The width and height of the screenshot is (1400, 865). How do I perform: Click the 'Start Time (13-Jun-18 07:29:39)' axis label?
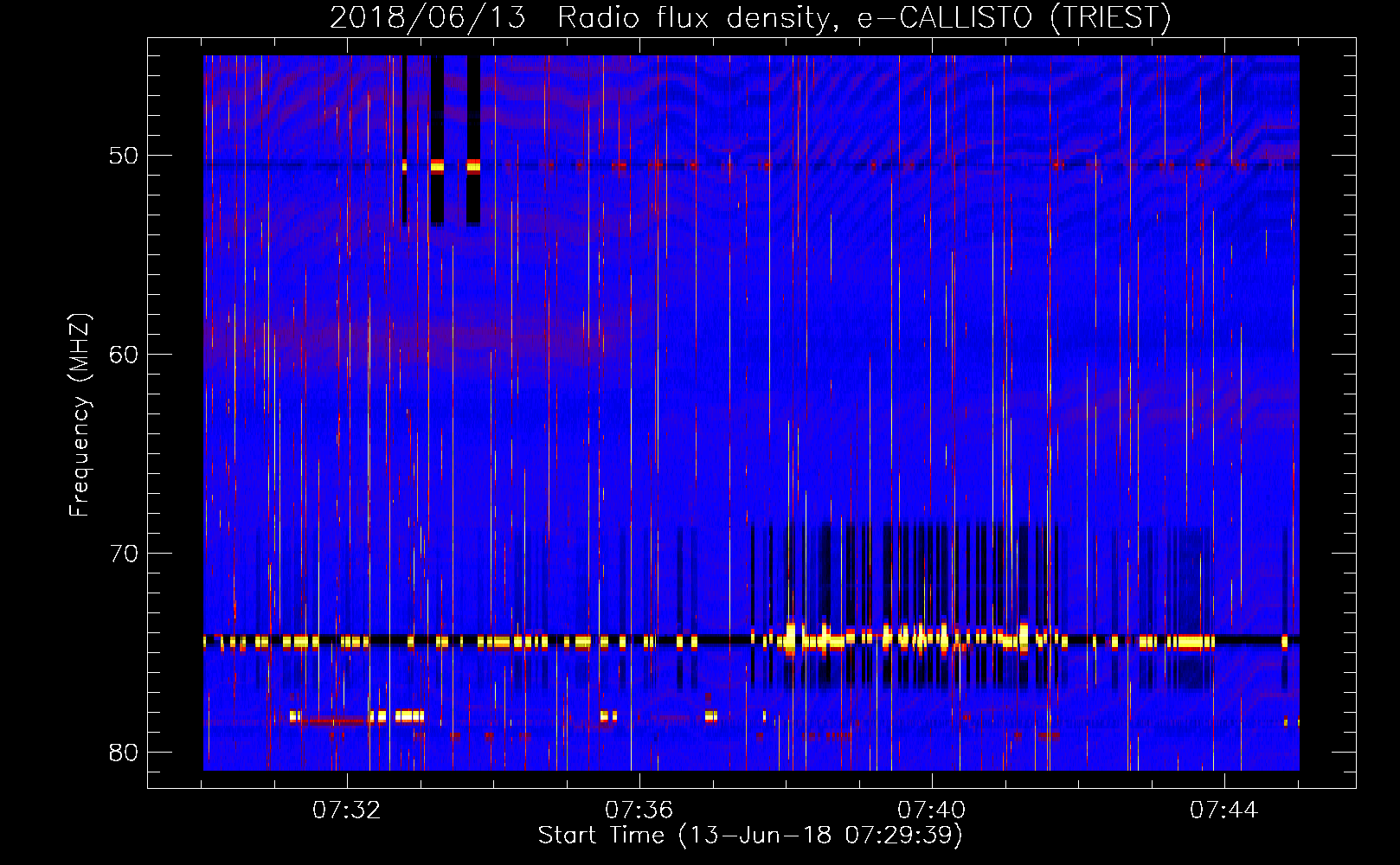pyautogui.click(x=750, y=836)
